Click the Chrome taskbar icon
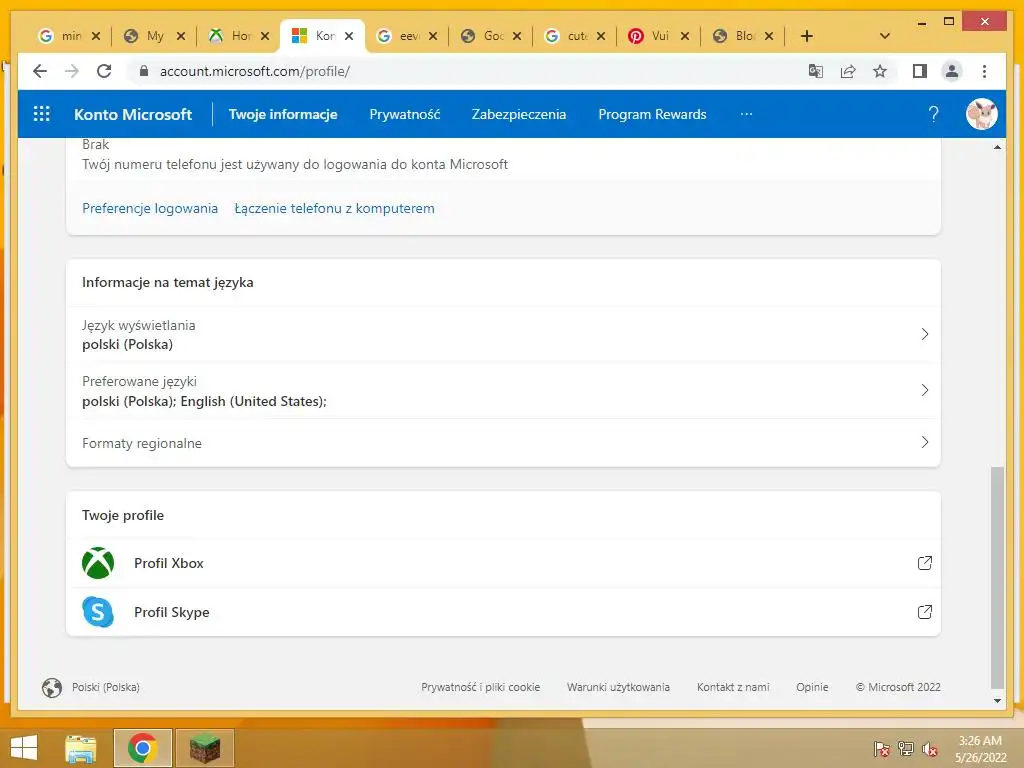This screenshot has height=768, width=1024. pos(142,748)
